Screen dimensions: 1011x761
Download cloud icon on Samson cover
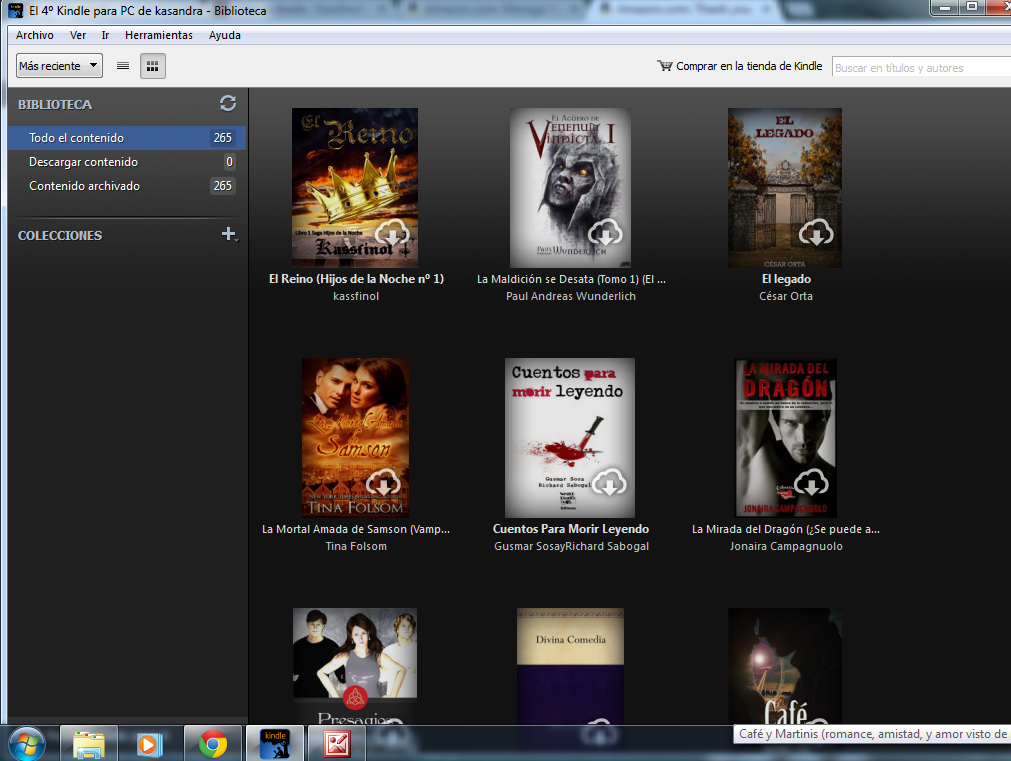pos(383,483)
